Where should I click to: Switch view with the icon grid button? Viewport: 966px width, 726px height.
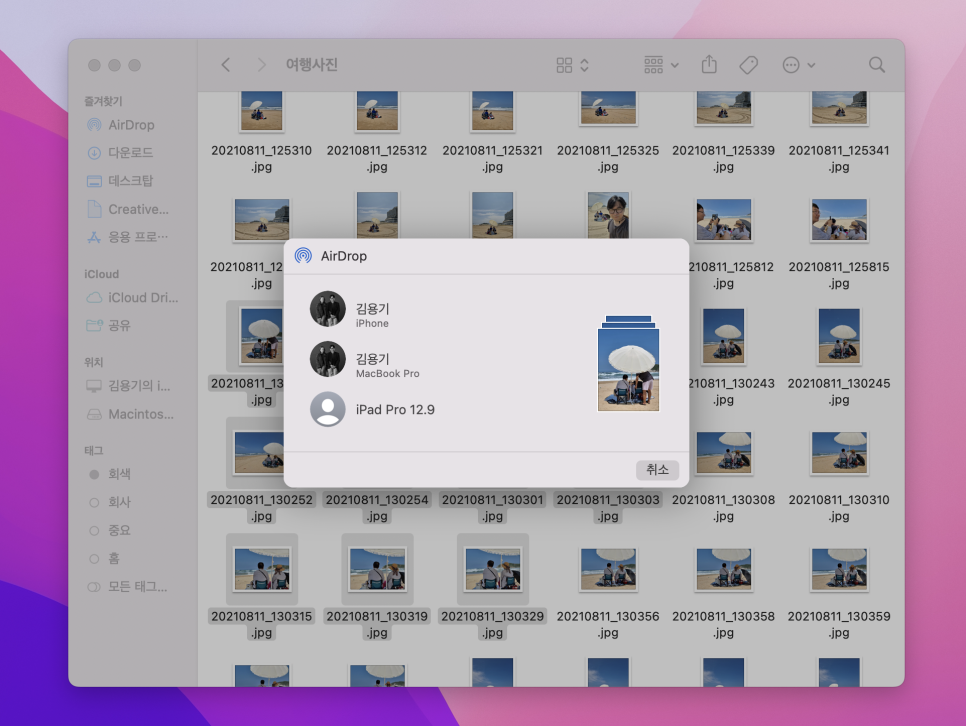point(564,65)
